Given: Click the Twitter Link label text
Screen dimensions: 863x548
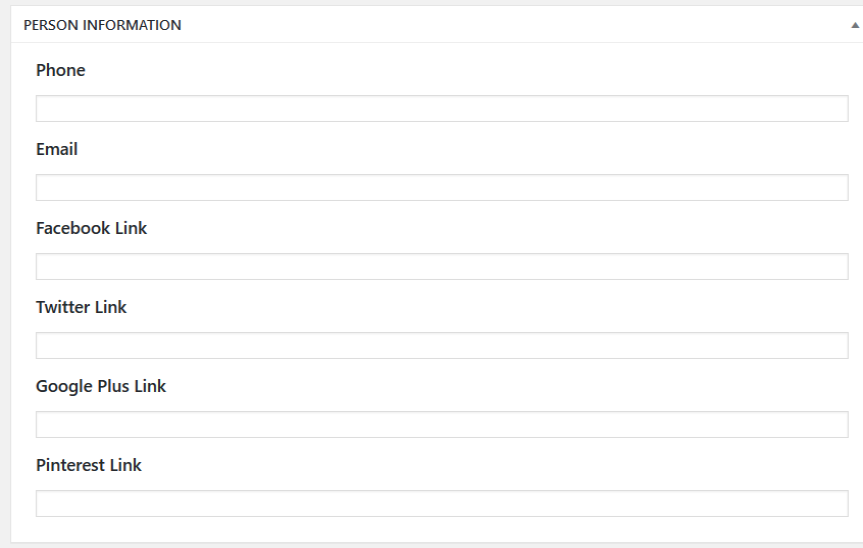Looking at the screenshot, I should (x=81, y=307).
